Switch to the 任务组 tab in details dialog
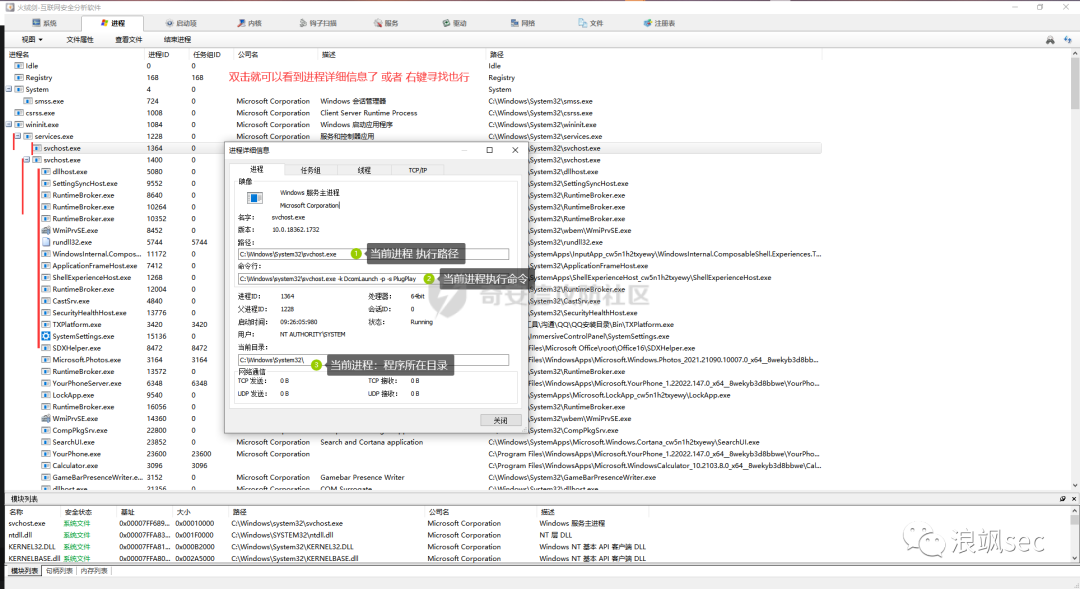 pyautogui.click(x=311, y=169)
